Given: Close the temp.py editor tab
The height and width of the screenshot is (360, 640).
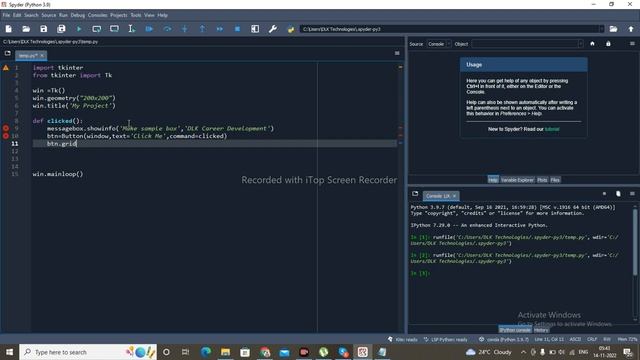Looking at the screenshot, I should 42,56.
